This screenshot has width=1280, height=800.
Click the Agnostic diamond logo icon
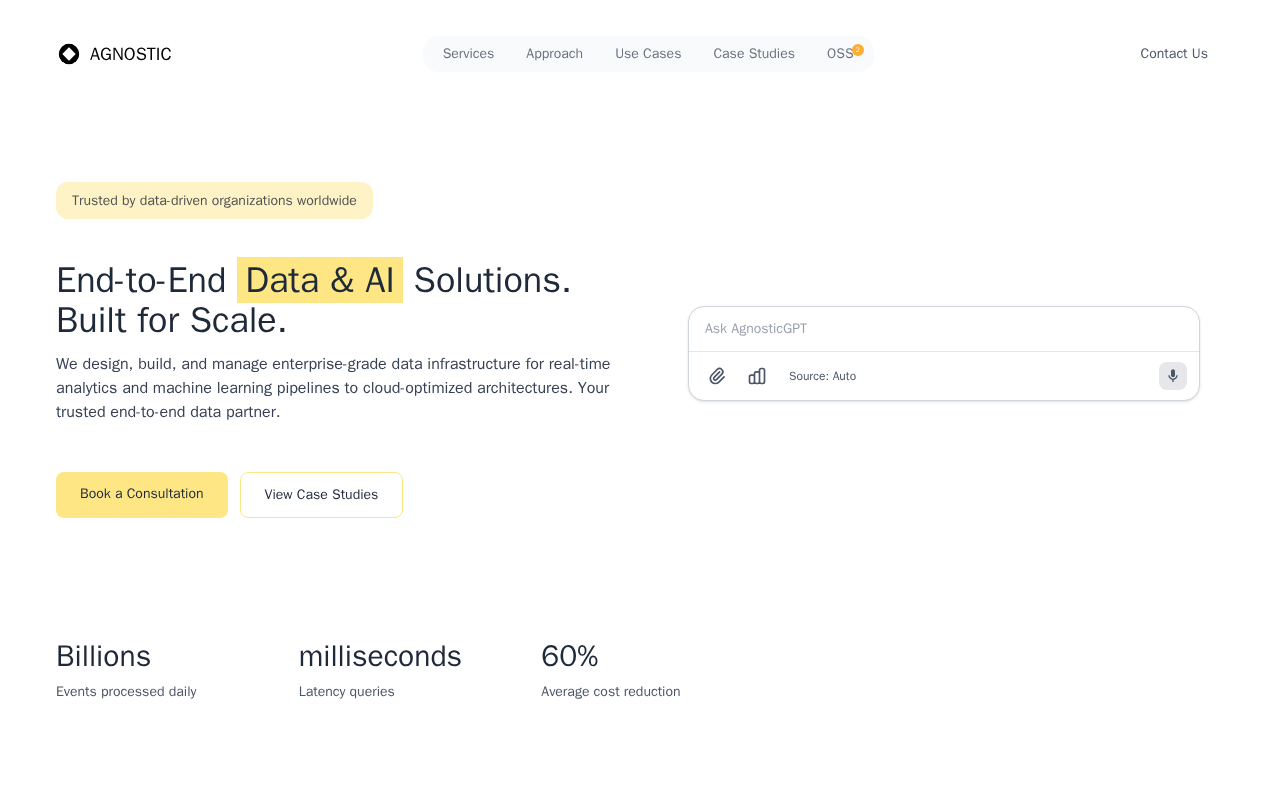coord(69,54)
